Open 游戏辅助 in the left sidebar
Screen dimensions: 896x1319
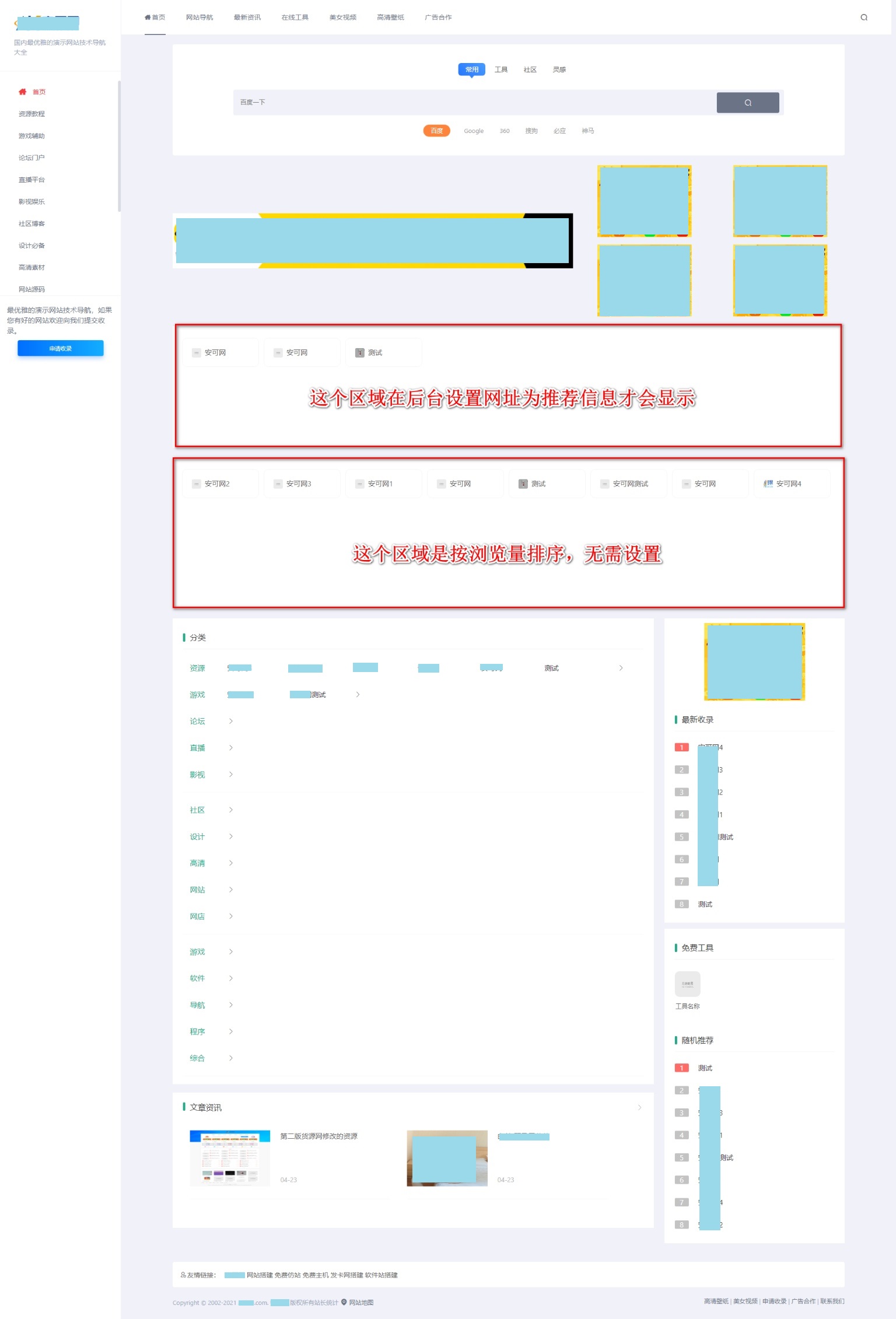pos(32,136)
